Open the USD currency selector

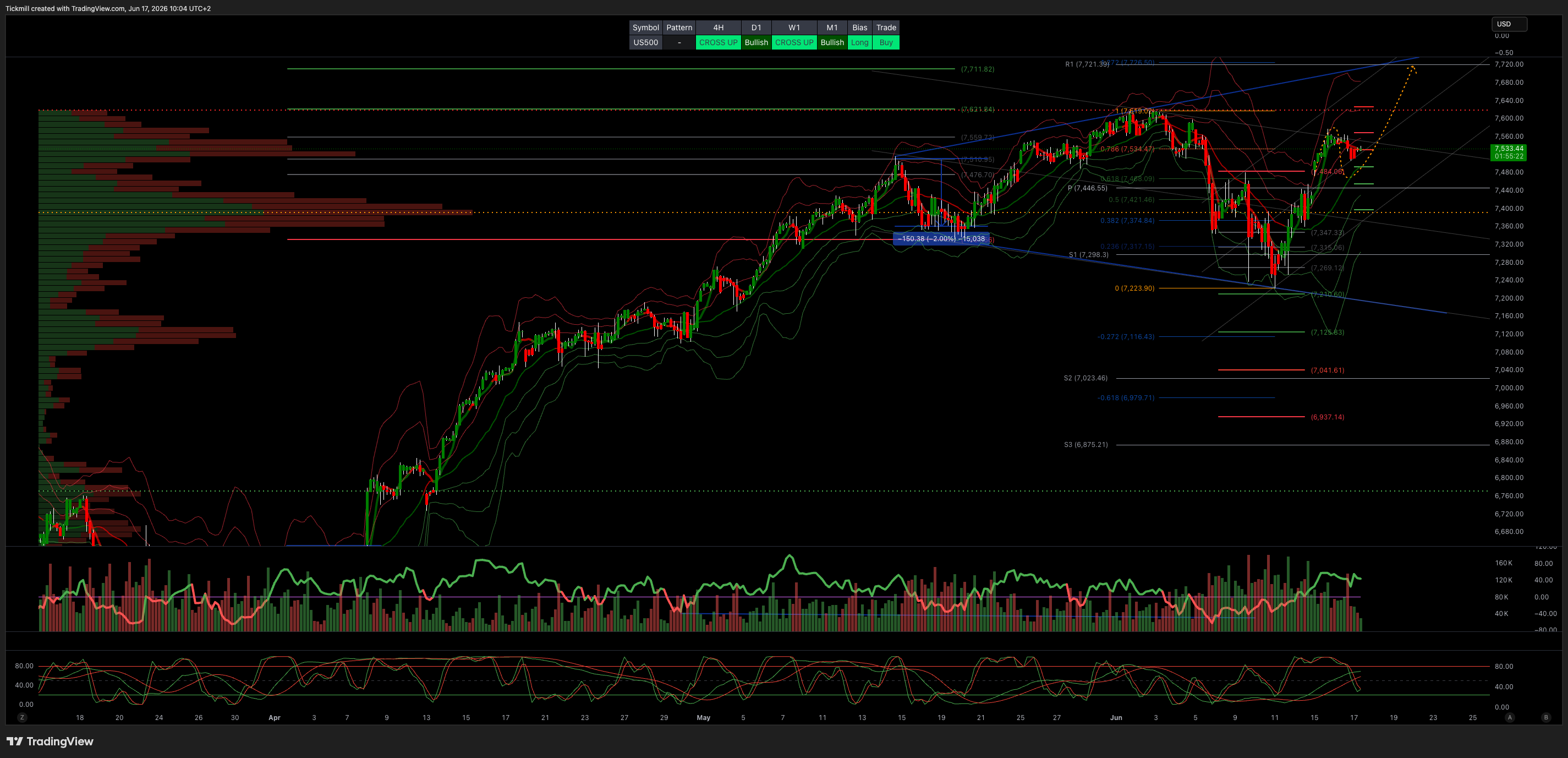pyautogui.click(x=1509, y=24)
